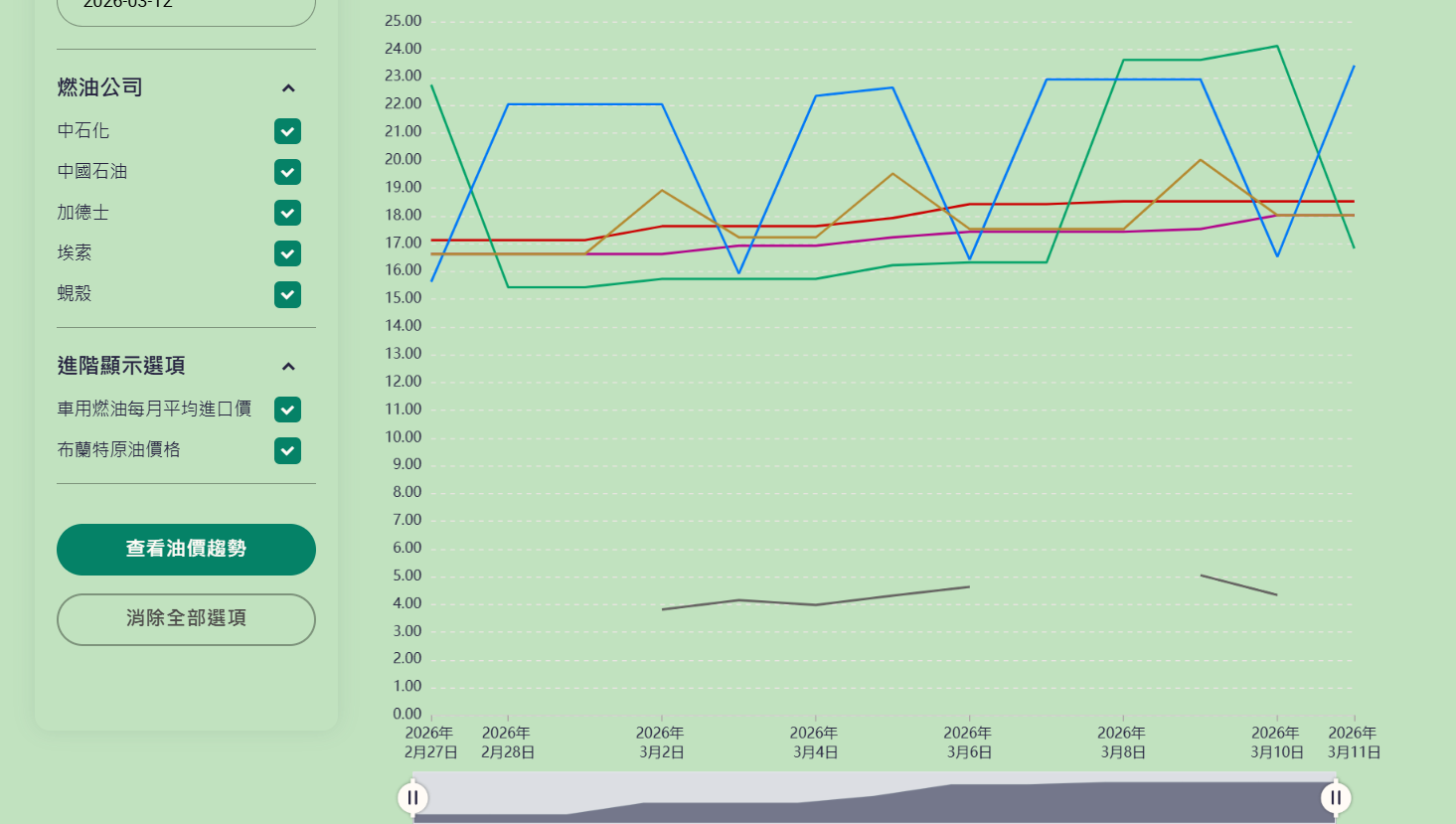Click the left range slider handle
The width and height of the screenshot is (1456, 824).
412,797
